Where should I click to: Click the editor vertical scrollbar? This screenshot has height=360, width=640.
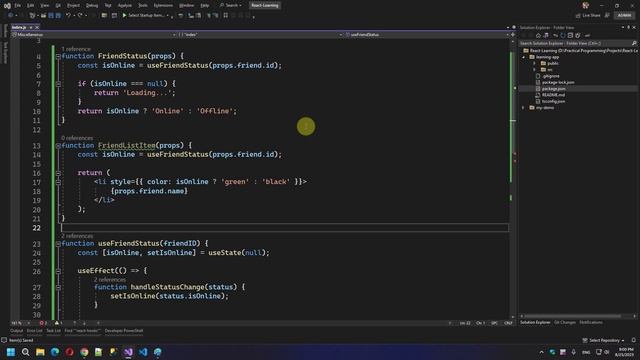pos(513,180)
